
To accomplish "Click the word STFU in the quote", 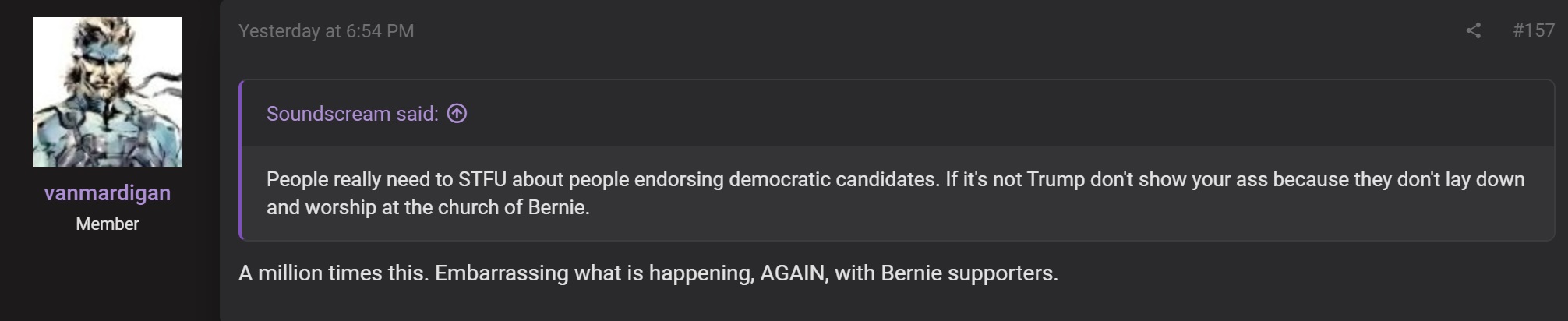I will click(x=482, y=179).
